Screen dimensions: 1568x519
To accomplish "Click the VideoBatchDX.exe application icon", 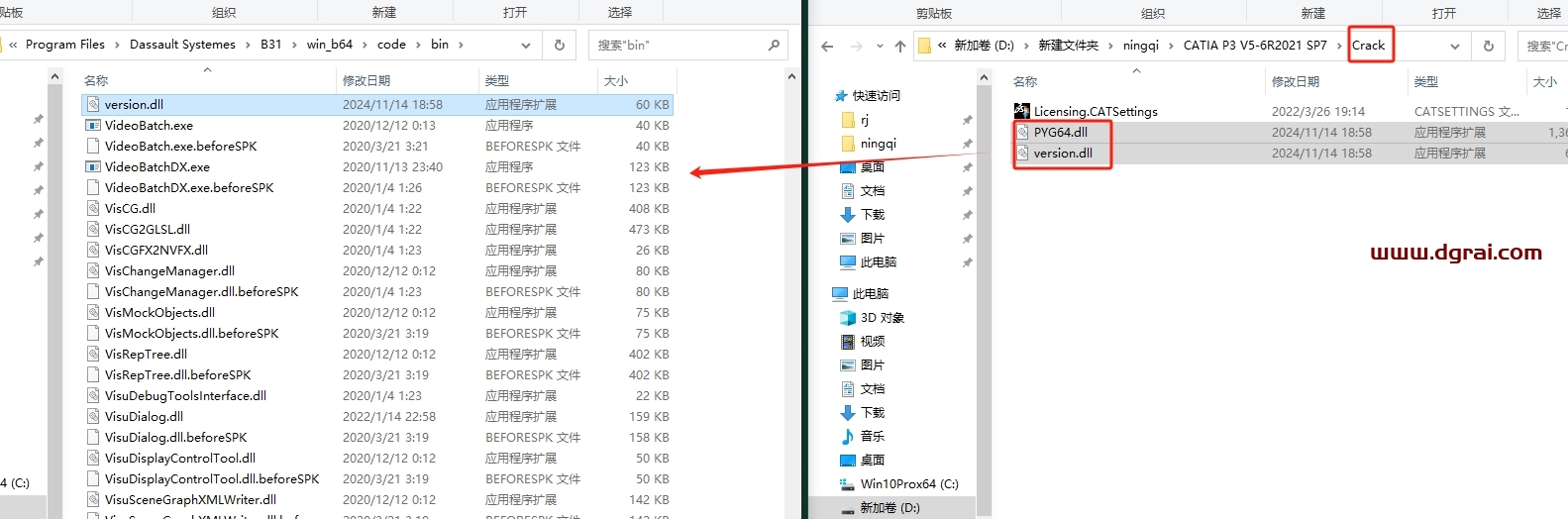I will pyautogui.click(x=93, y=166).
